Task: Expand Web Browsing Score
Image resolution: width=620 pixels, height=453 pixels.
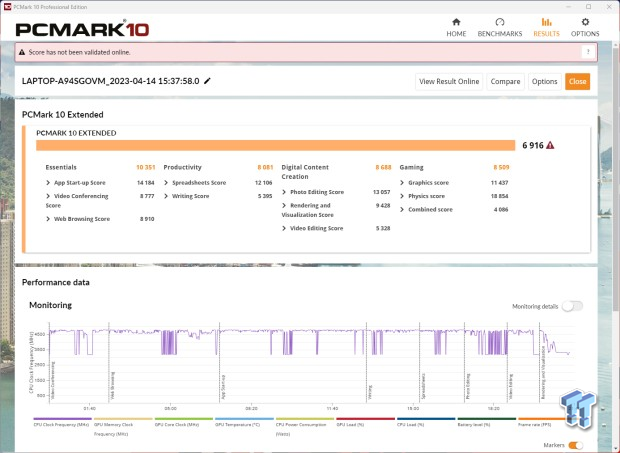Action: tap(48, 219)
